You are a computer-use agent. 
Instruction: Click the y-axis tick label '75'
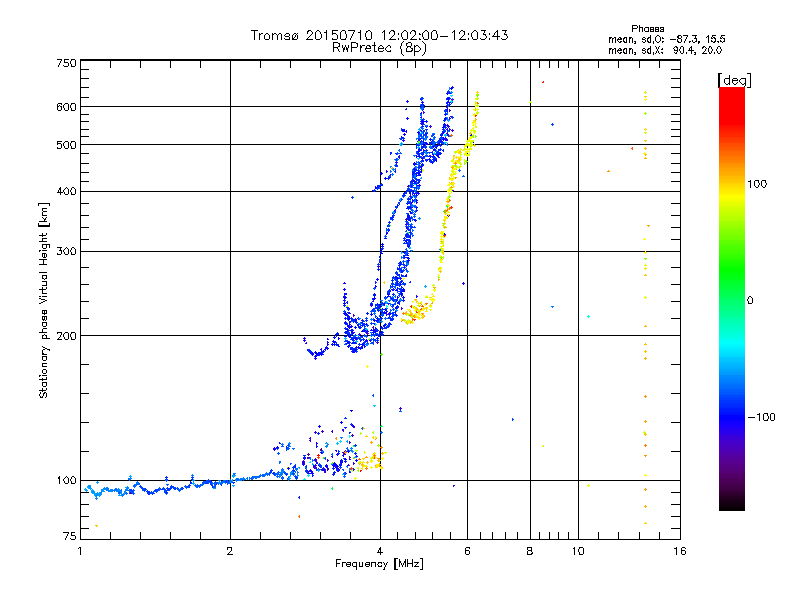tap(70, 536)
